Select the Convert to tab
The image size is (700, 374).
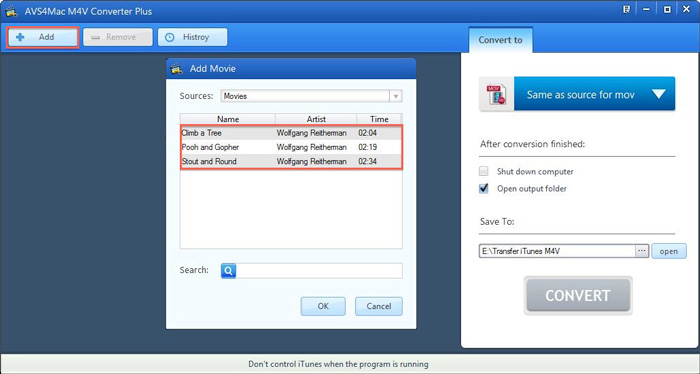[x=500, y=40]
